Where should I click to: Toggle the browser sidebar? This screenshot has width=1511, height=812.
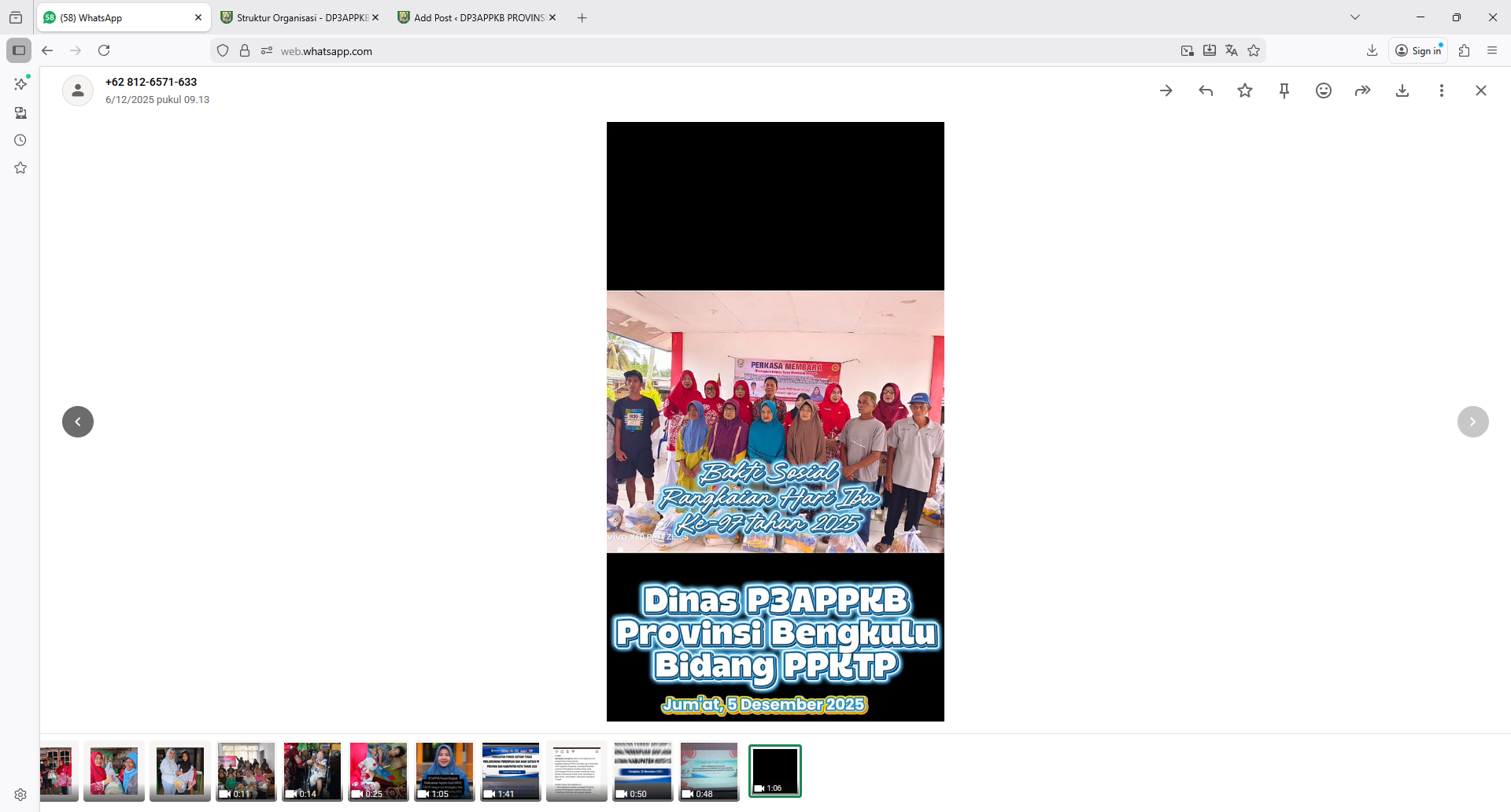pos(19,50)
